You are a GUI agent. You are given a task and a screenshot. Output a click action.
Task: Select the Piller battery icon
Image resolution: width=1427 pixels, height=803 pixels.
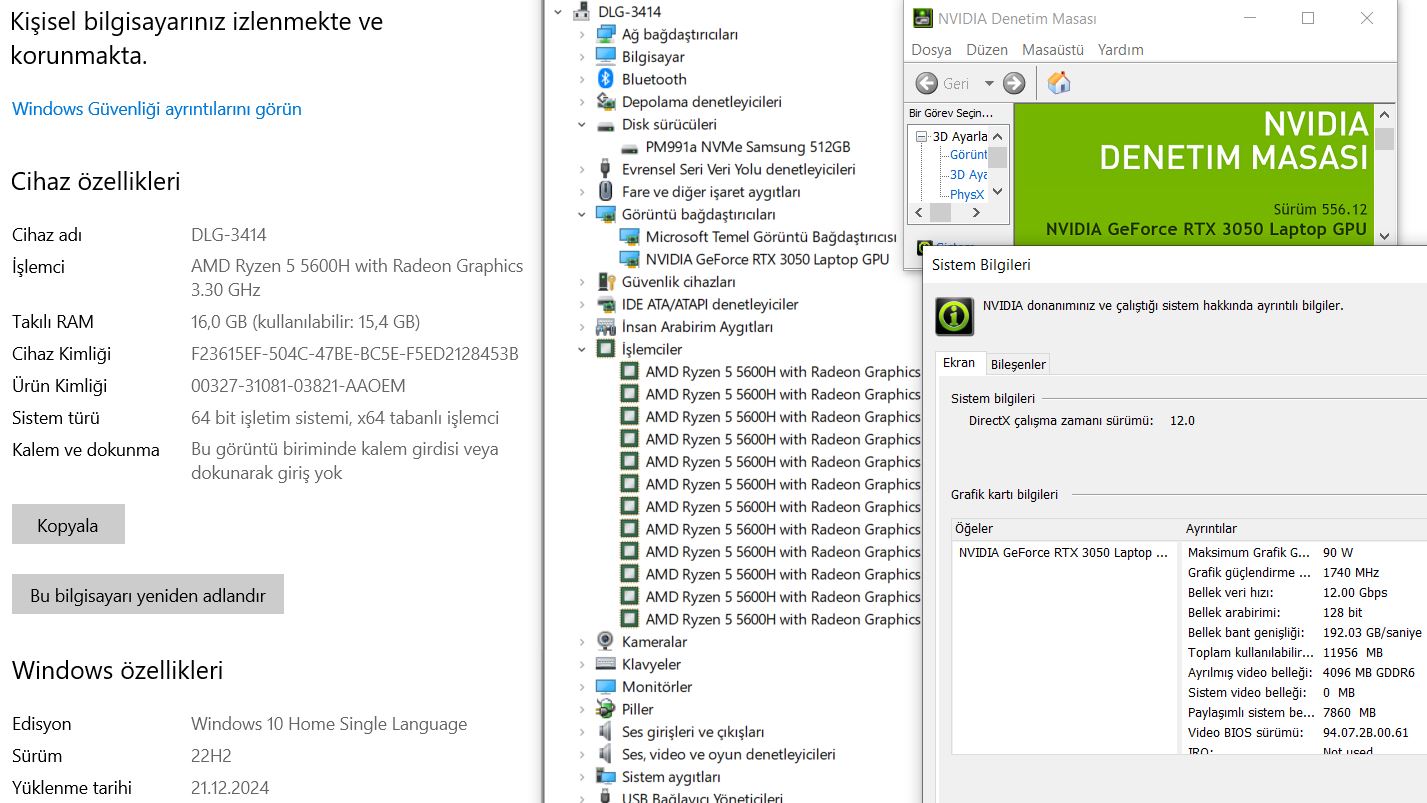[x=605, y=709]
